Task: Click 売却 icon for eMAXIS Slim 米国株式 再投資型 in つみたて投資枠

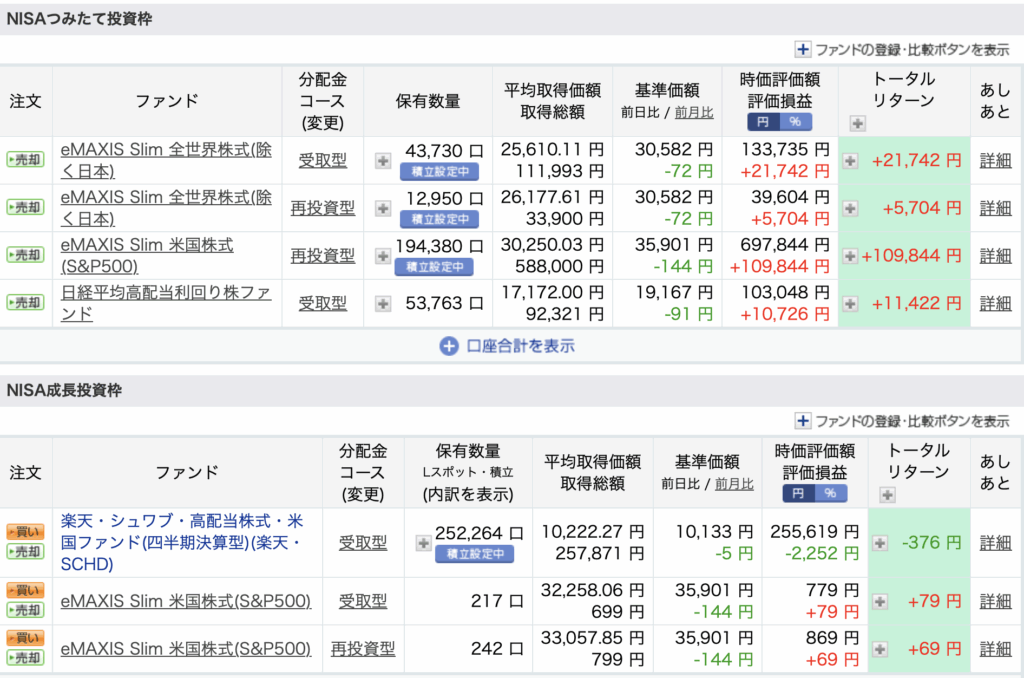Action: 25,256
